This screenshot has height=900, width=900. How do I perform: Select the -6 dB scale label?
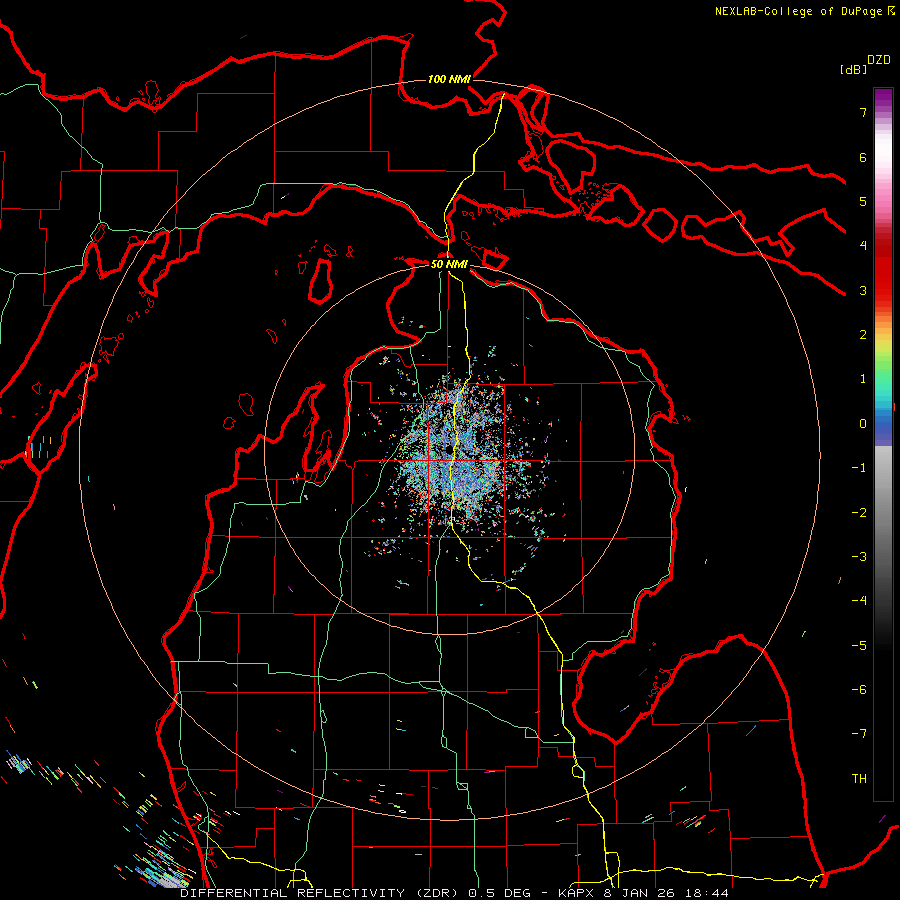[x=859, y=690]
